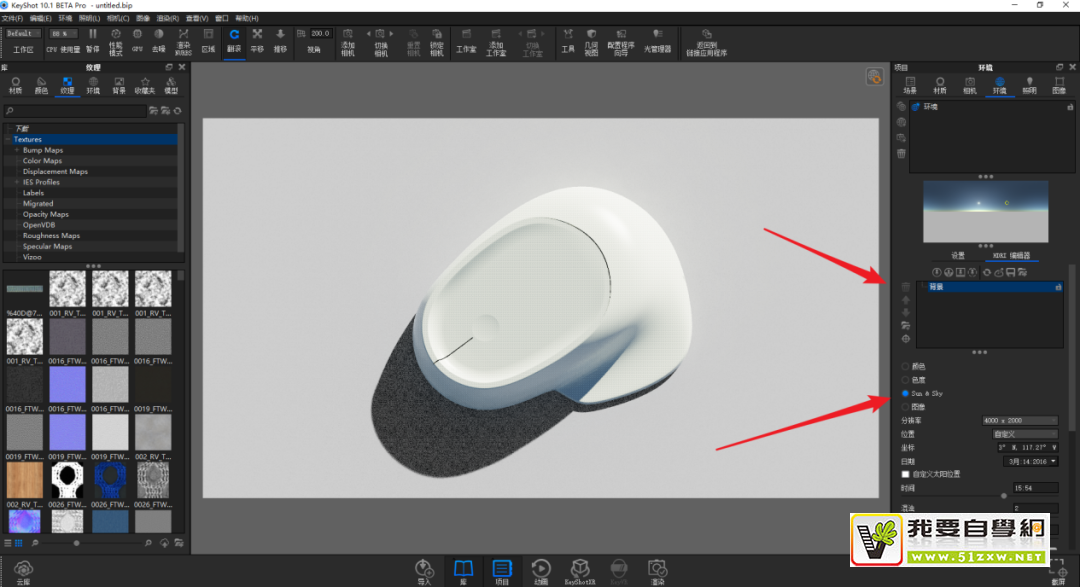Click the 区域 (Region) toolbar icon
The image size is (1080, 587).
(x=208, y=41)
